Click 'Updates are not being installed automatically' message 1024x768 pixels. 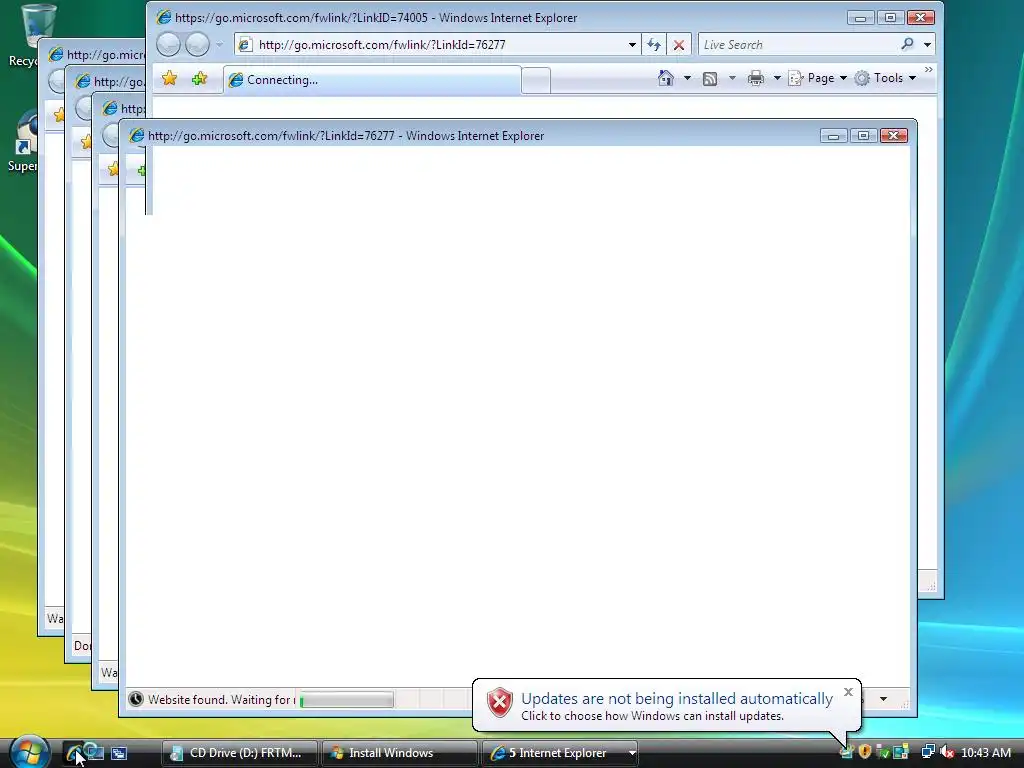click(x=677, y=698)
